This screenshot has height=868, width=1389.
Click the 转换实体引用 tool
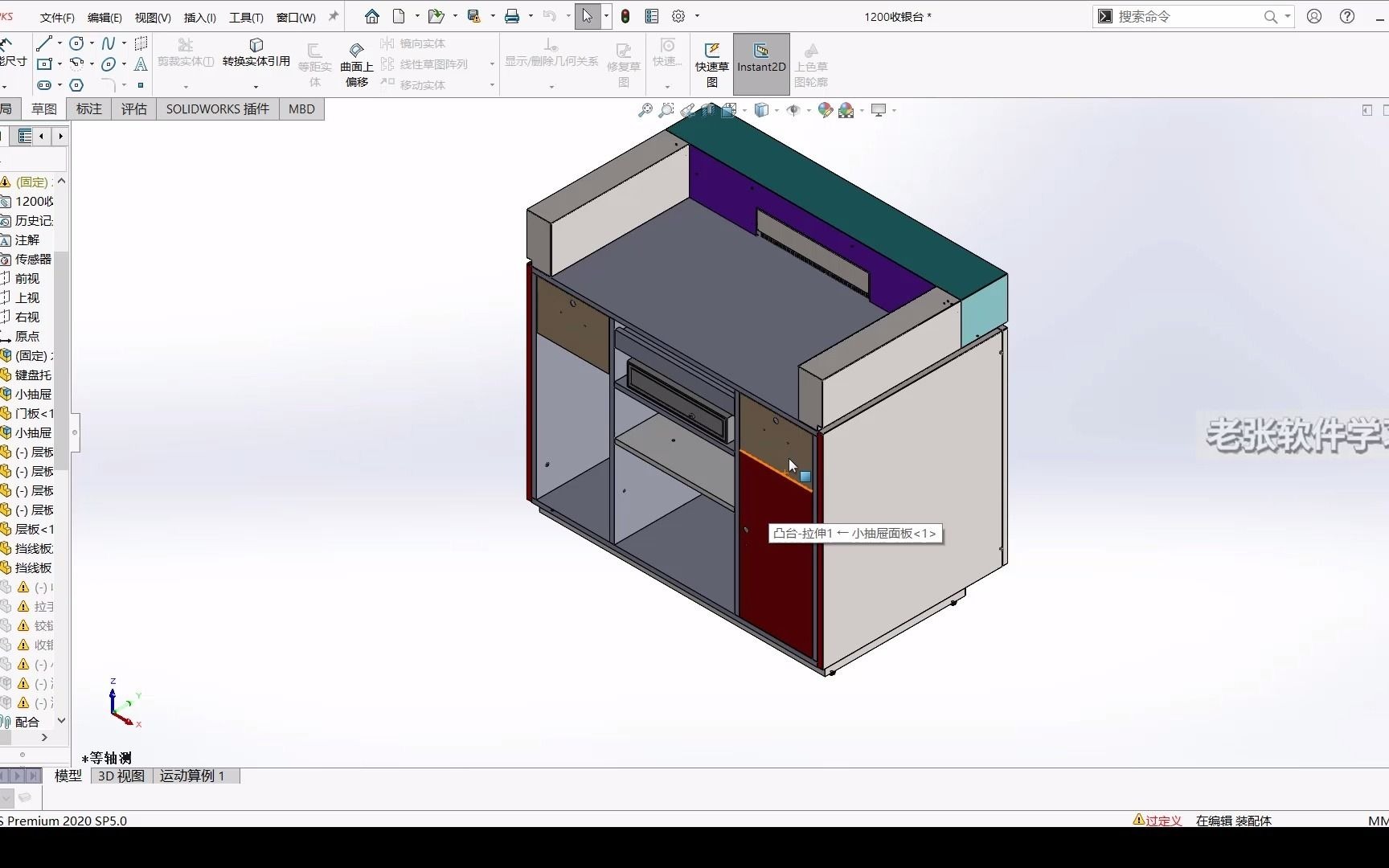(256, 55)
